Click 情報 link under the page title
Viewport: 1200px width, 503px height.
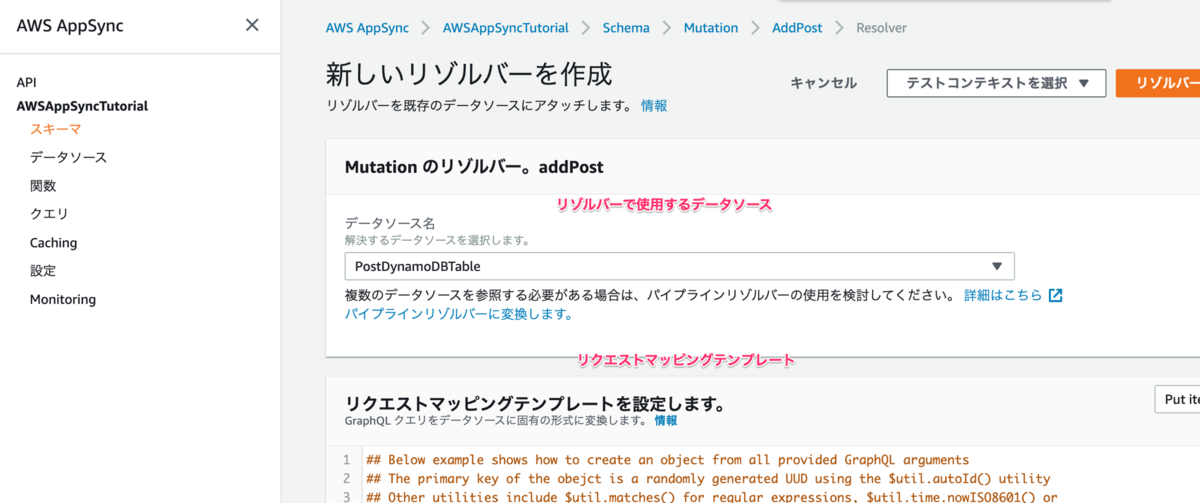[x=654, y=105]
